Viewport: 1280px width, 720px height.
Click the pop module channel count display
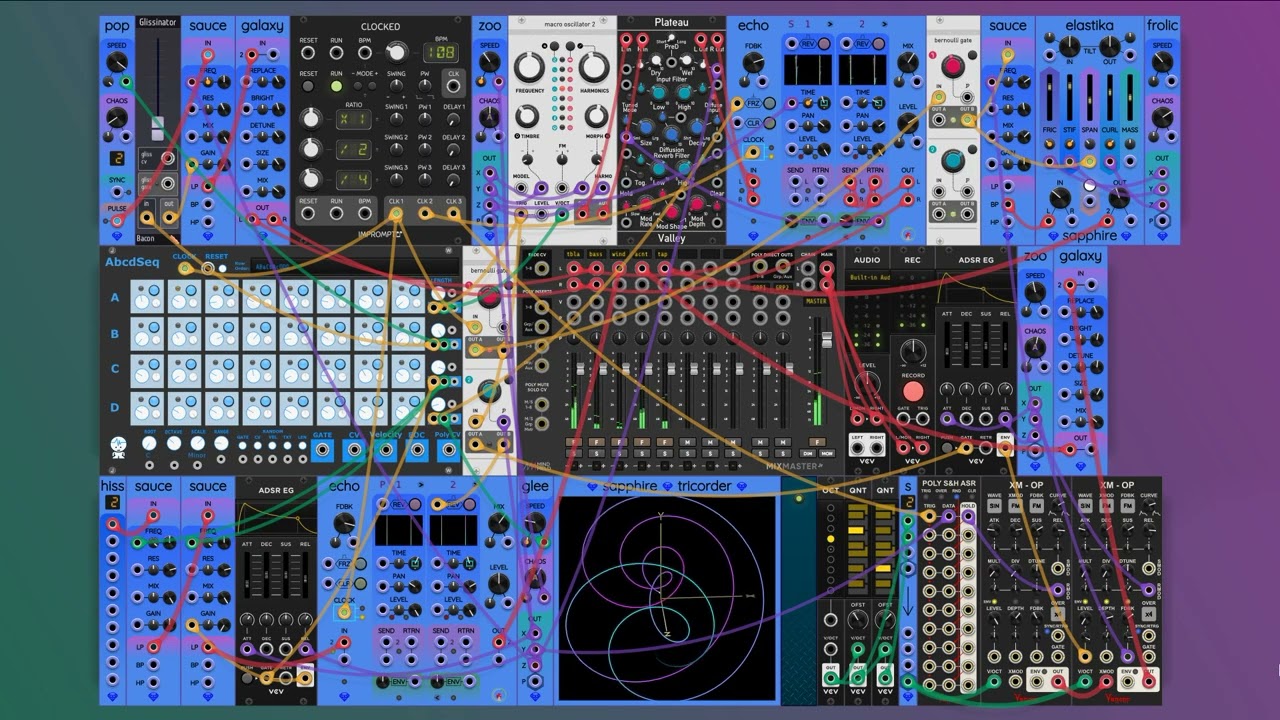pos(116,158)
